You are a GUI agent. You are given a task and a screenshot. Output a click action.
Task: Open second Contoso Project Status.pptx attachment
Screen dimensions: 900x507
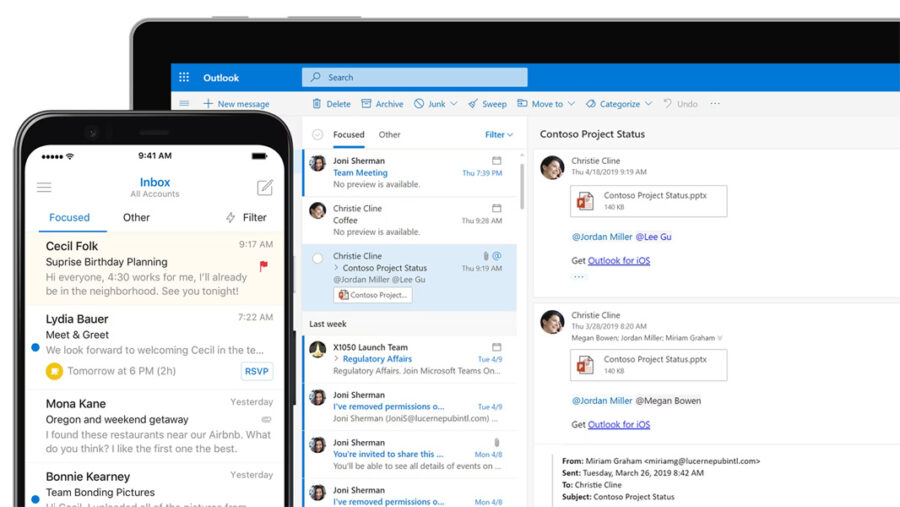649,365
